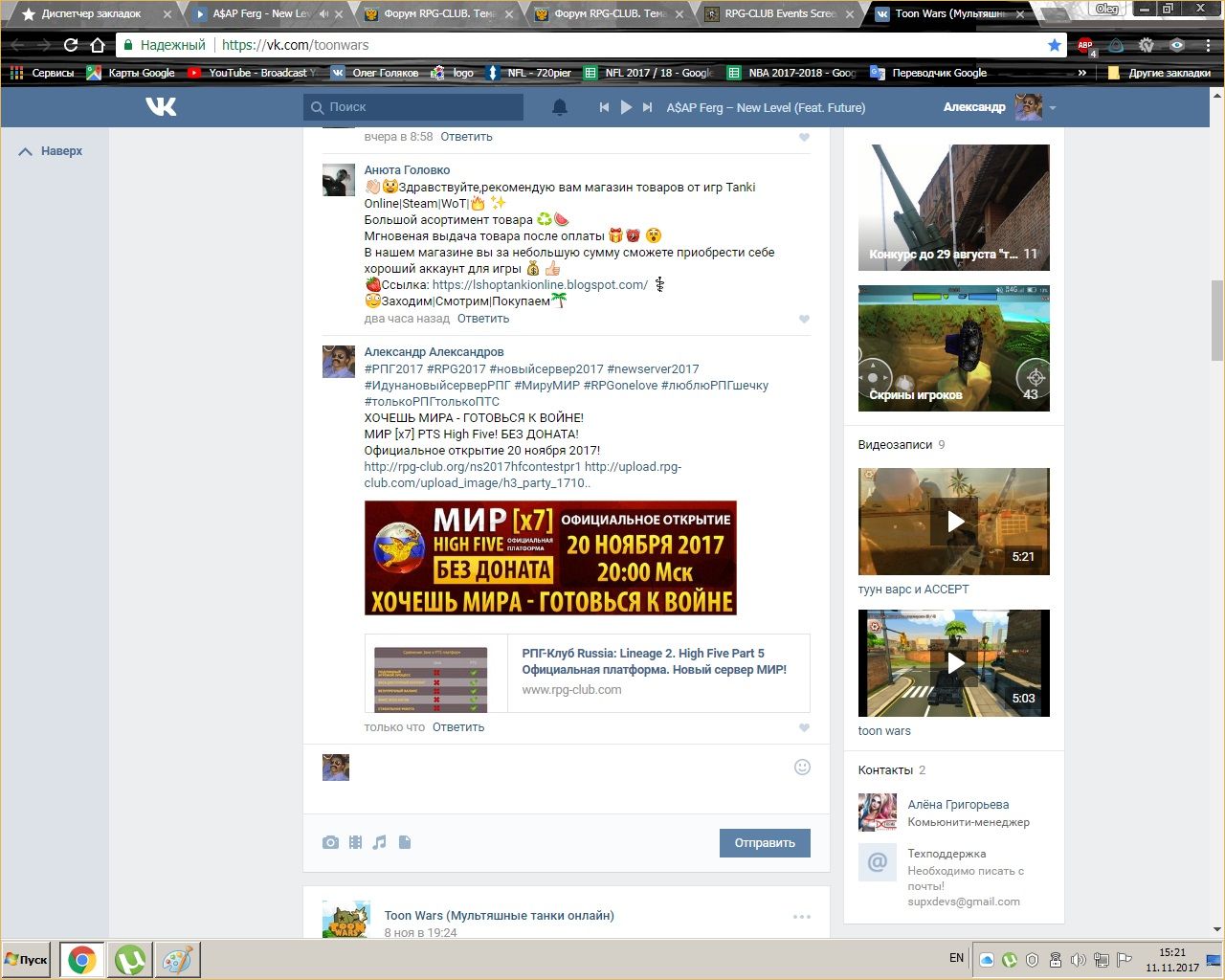Reply to the comment from вчера в 8:58
This screenshot has width=1225, height=980.
click(x=466, y=137)
